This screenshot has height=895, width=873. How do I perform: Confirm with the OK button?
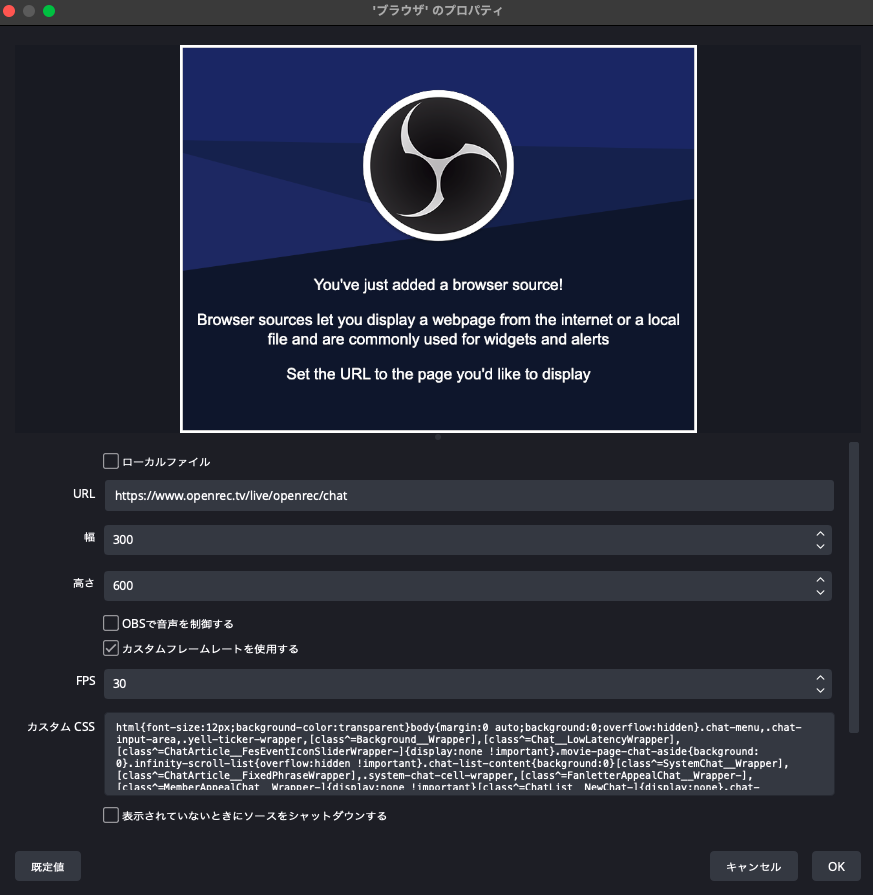836,866
